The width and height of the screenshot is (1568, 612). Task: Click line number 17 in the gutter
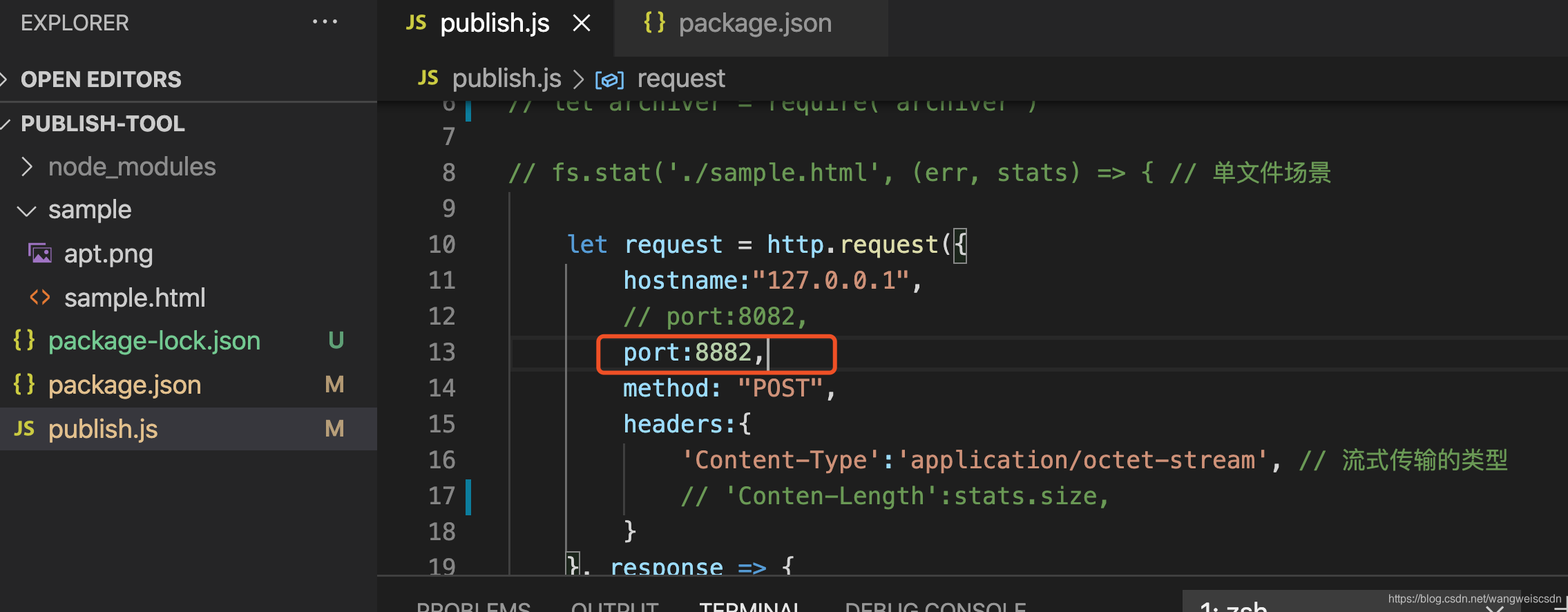(442, 496)
